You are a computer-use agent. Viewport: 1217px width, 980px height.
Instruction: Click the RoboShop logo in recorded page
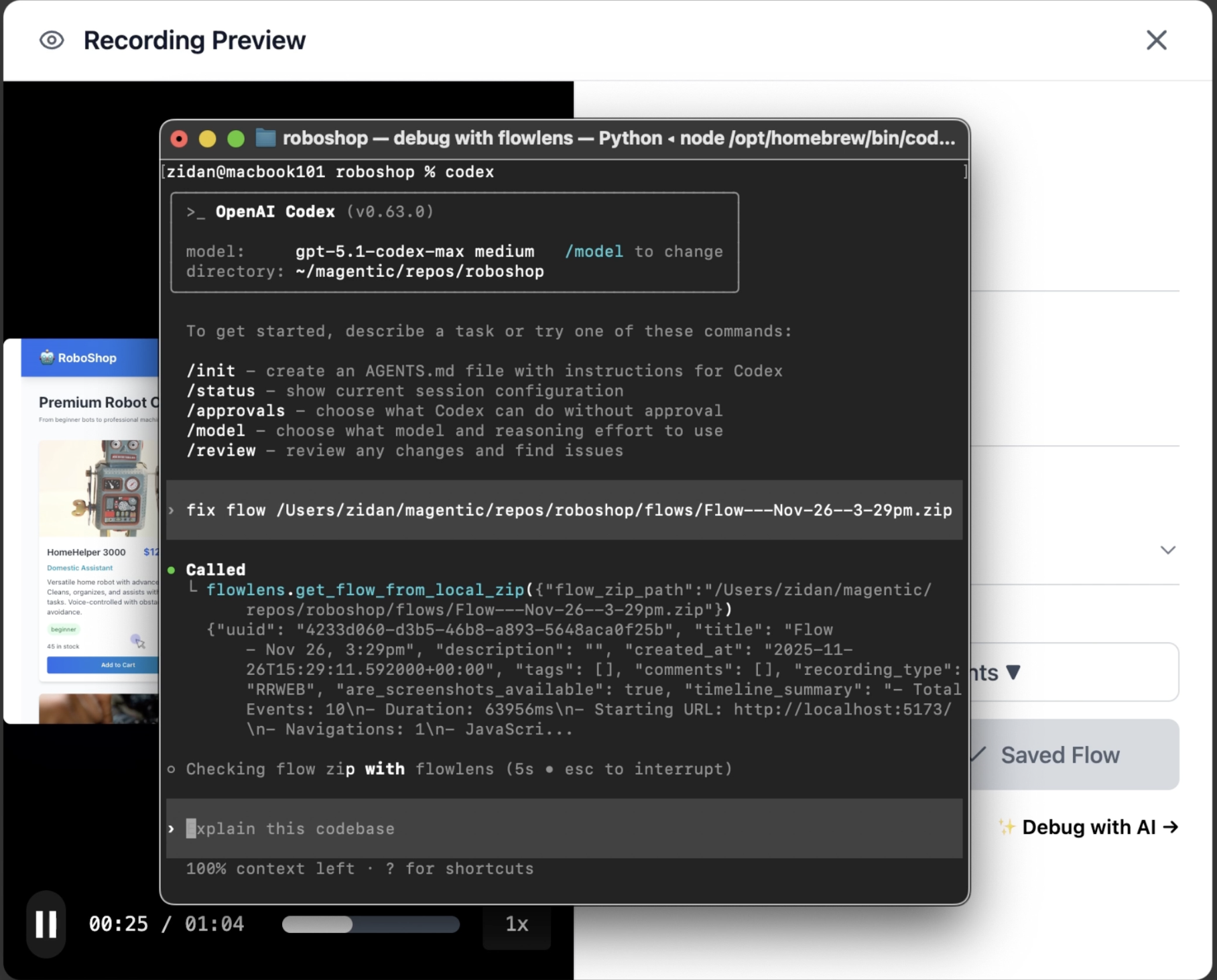(x=78, y=357)
